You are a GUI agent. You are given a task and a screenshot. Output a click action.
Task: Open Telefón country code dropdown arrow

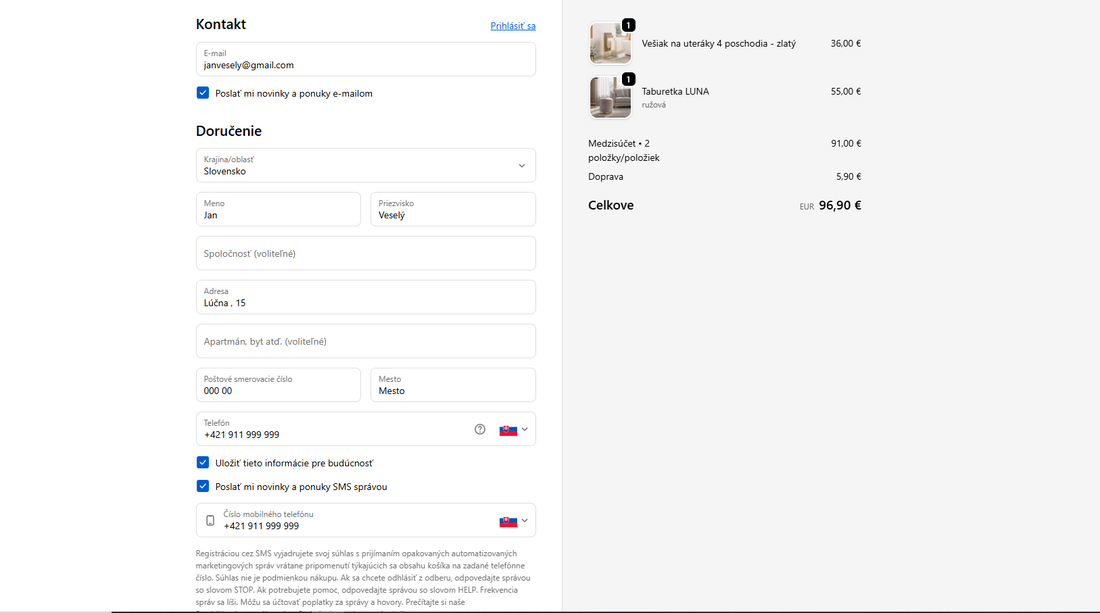tap(525, 429)
